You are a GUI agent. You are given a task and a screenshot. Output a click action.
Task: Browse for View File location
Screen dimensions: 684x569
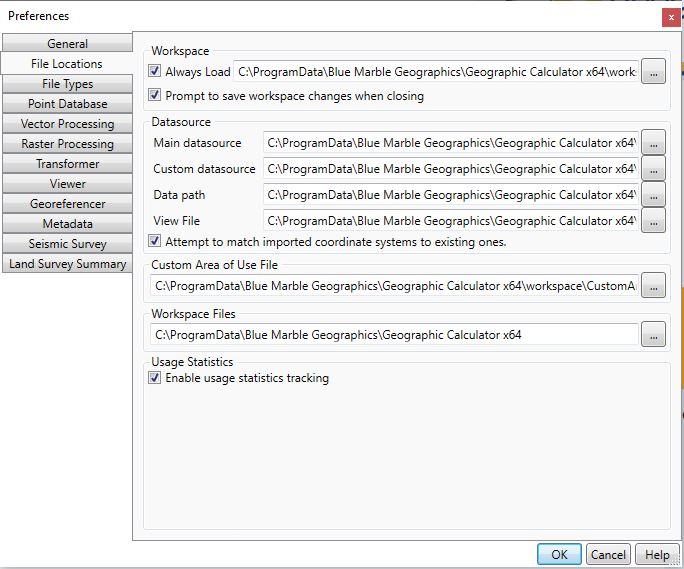tap(653, 220)
